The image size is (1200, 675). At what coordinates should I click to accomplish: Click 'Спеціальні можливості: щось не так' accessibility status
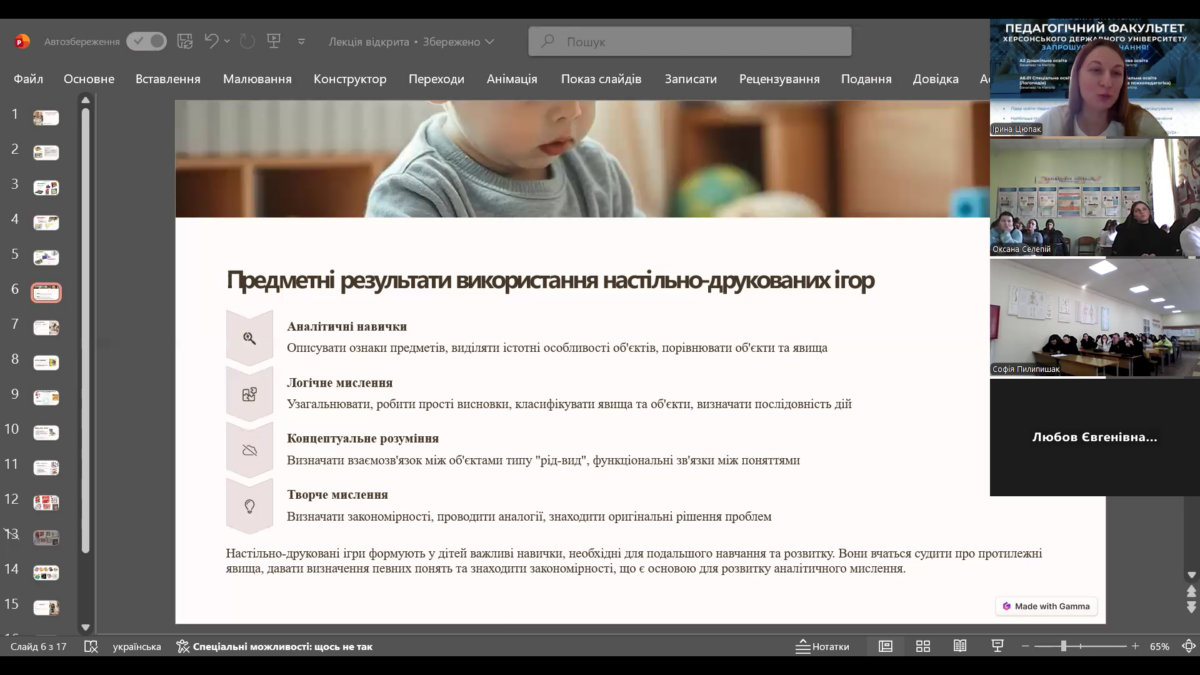274,647
